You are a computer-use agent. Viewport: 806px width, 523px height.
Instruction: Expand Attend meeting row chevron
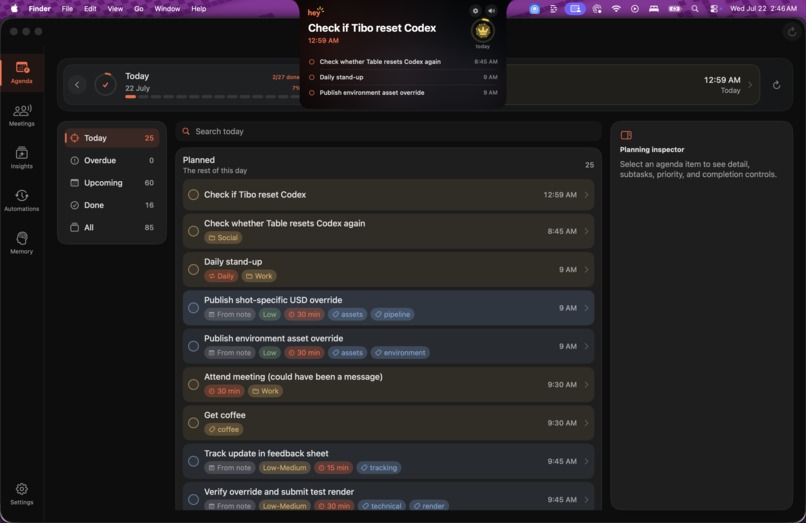tap(587, 385)
